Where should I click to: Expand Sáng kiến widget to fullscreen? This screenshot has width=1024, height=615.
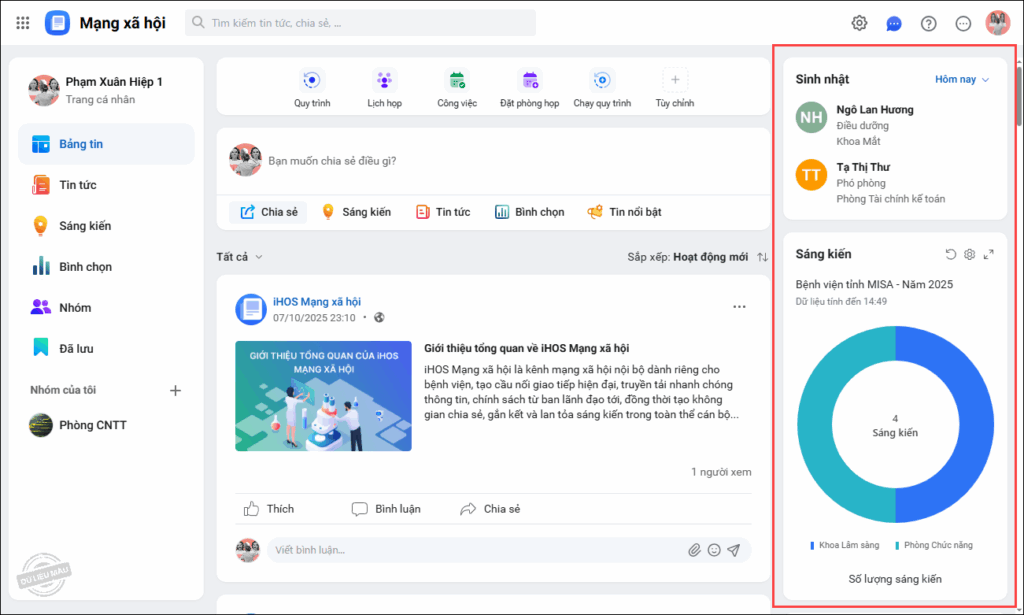pyautogui.click(x=989, y=255)
